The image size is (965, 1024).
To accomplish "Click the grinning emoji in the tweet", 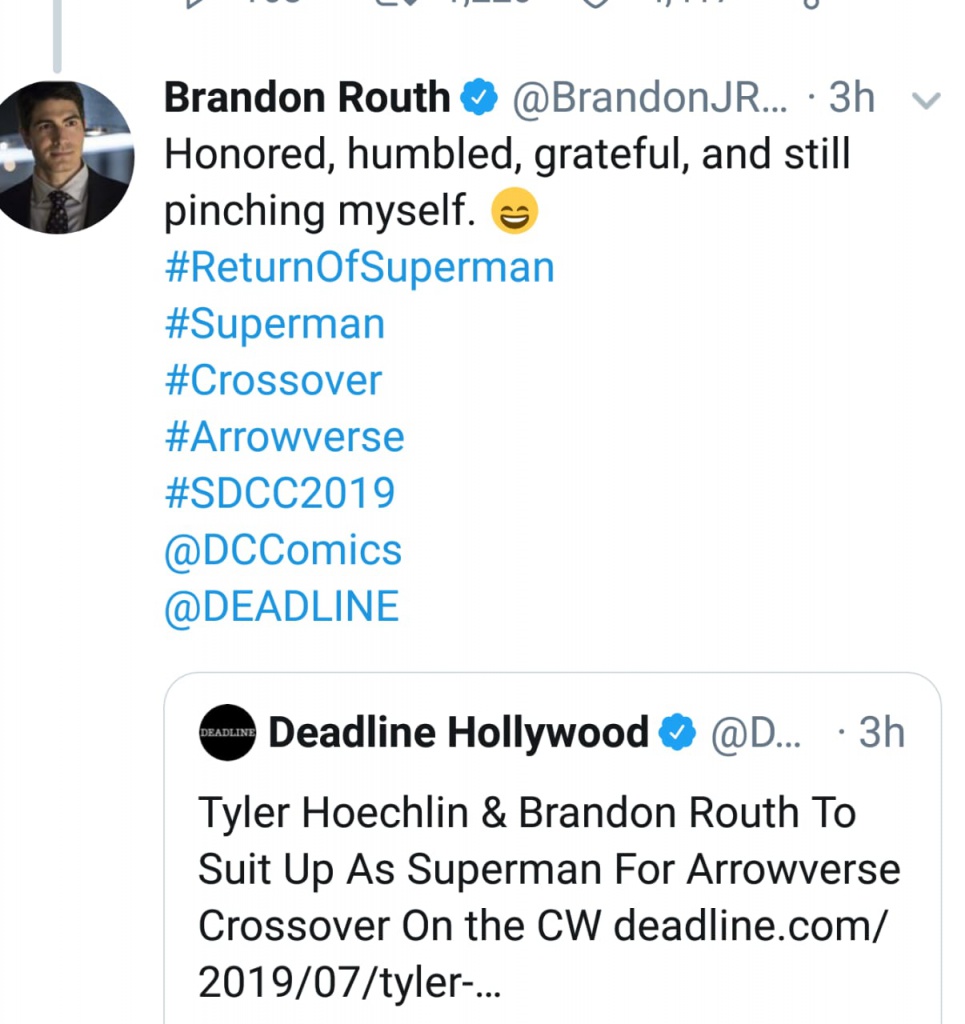I will (x=515, y=211).
